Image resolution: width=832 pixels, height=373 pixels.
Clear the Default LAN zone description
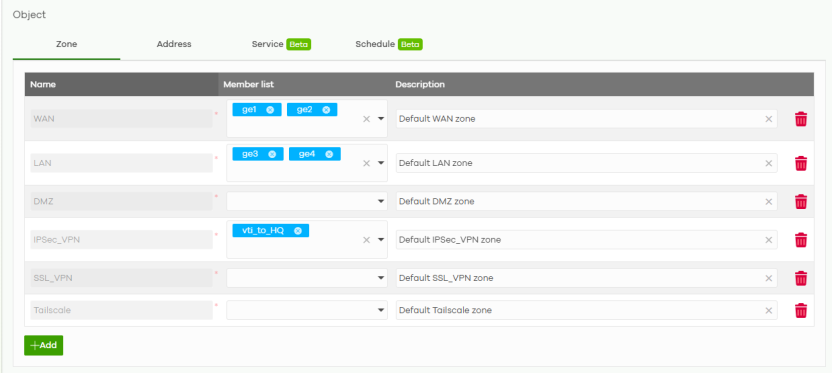point(768,163)
